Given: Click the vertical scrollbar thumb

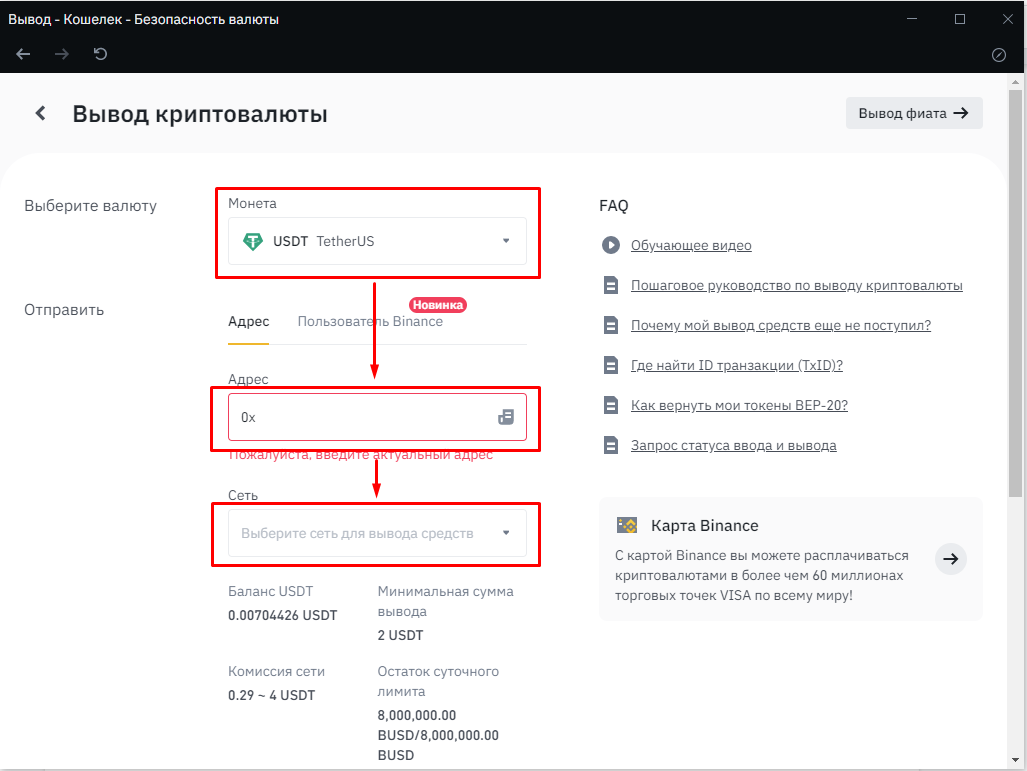Looking at the screenshot, I should 1015,293.
